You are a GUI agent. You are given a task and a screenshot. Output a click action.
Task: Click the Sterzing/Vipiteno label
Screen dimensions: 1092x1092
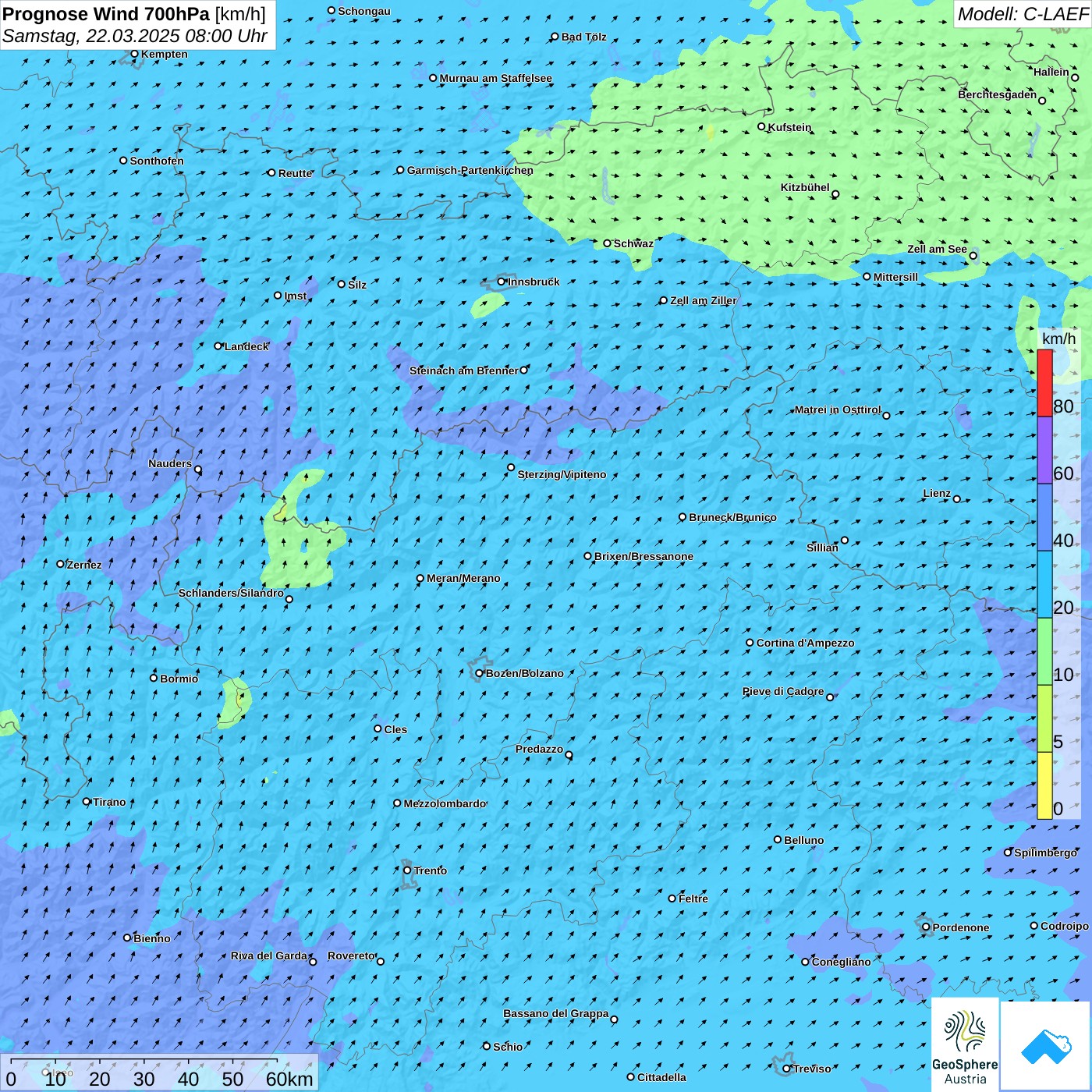tap(562, 474)
